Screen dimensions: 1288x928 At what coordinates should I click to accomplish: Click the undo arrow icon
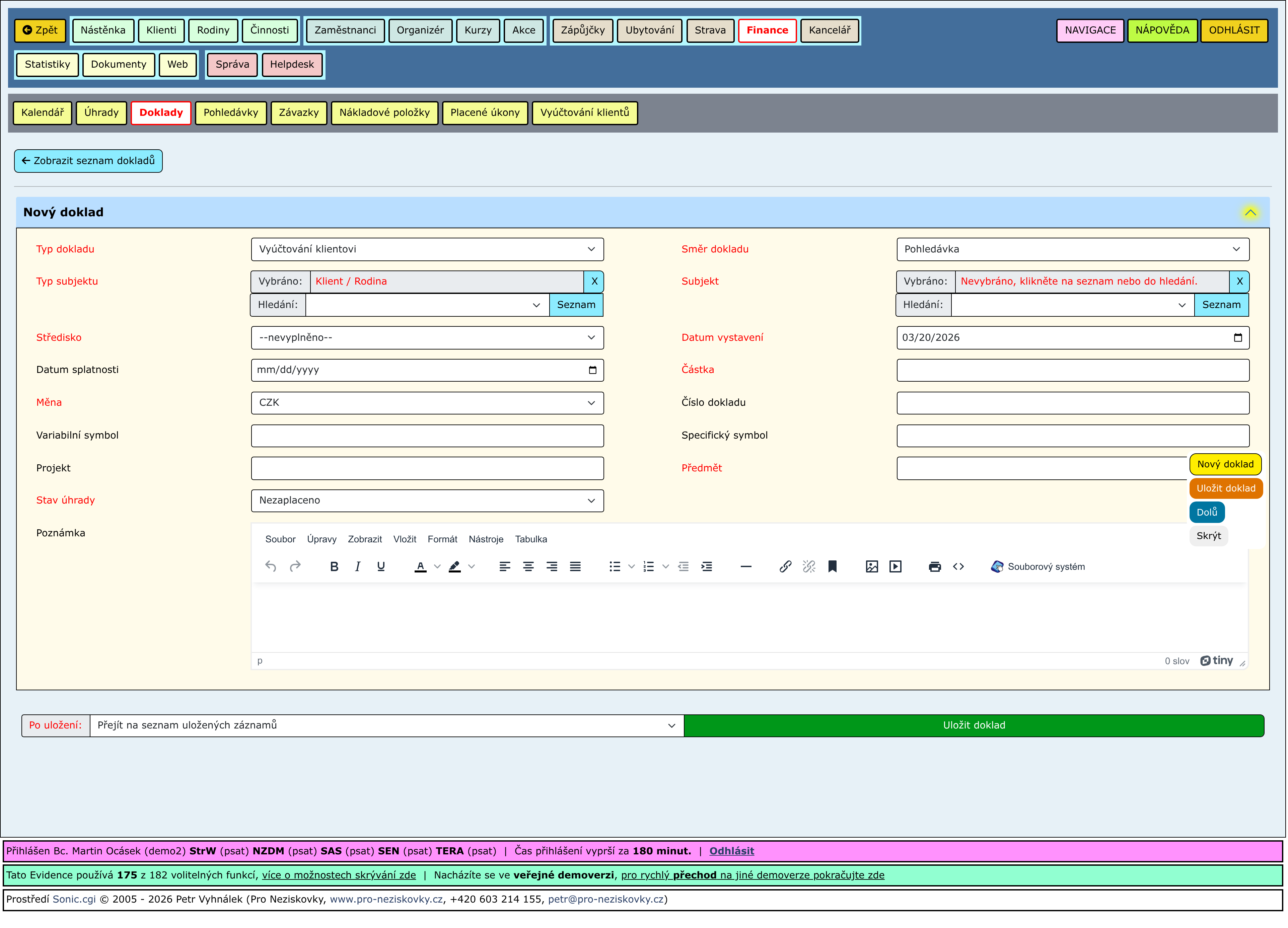(271, 566)
